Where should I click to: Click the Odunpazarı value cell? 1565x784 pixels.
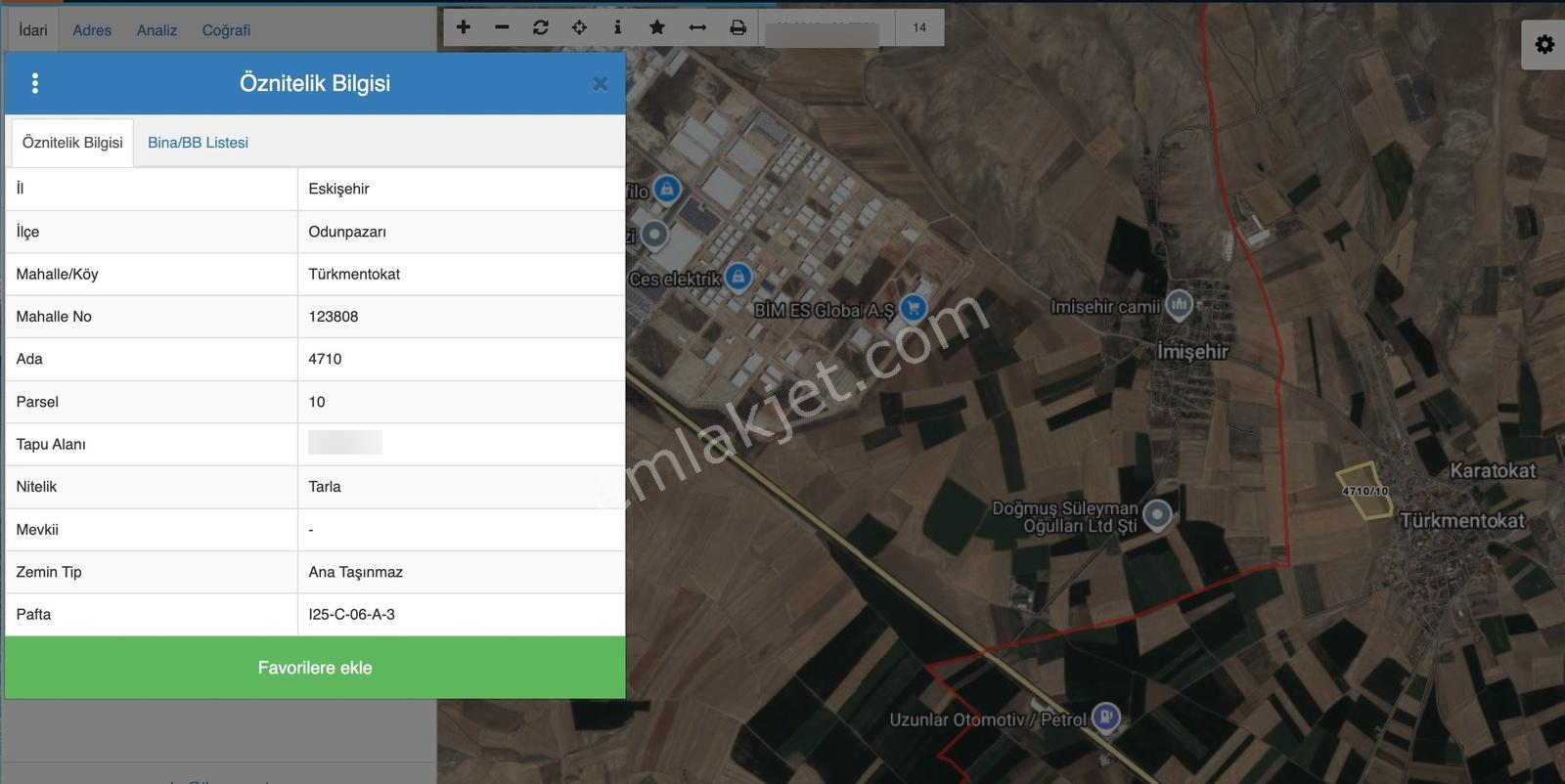(462, 232)
